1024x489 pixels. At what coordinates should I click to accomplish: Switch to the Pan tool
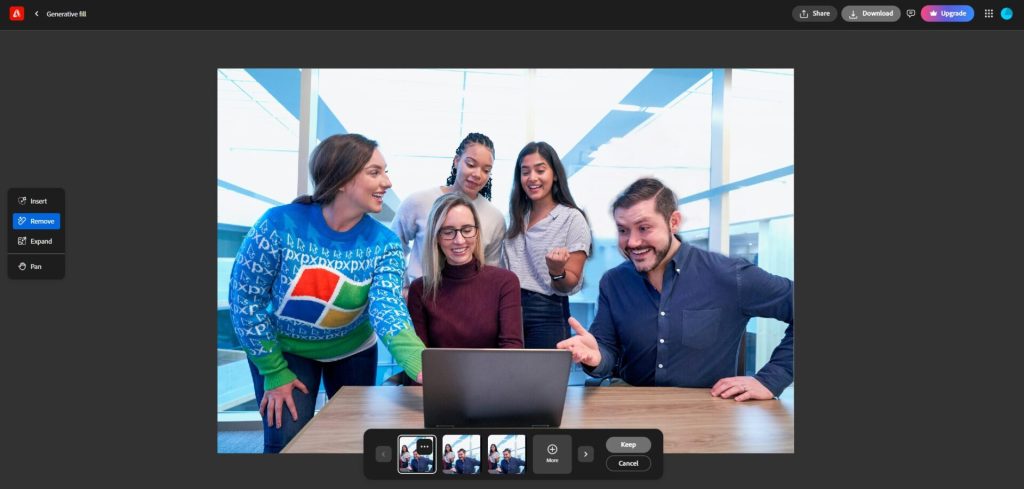click(36, 267)
